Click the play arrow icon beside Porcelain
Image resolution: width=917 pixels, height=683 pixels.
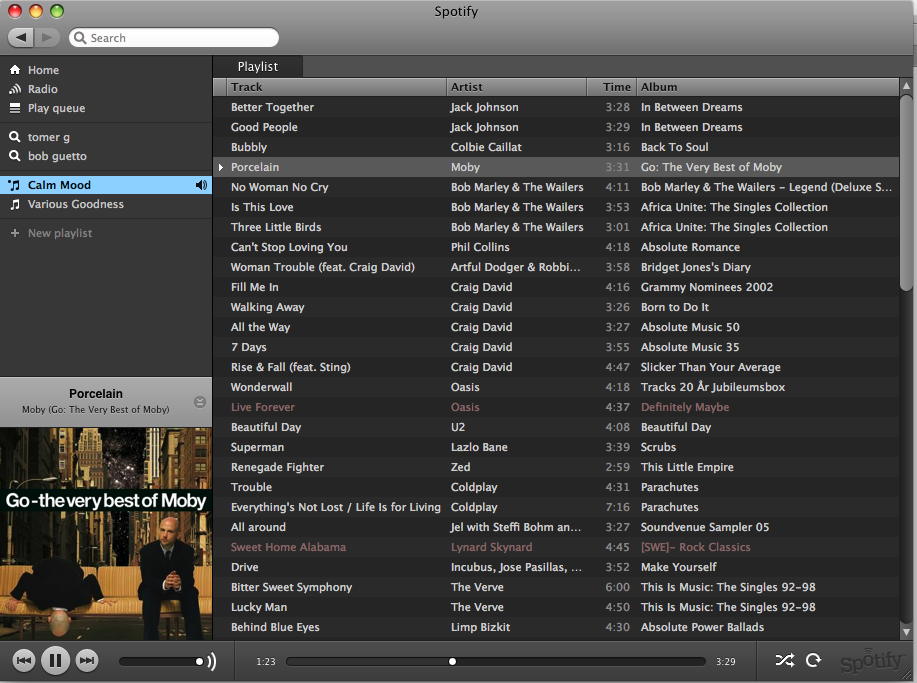(x=220, y=167)
